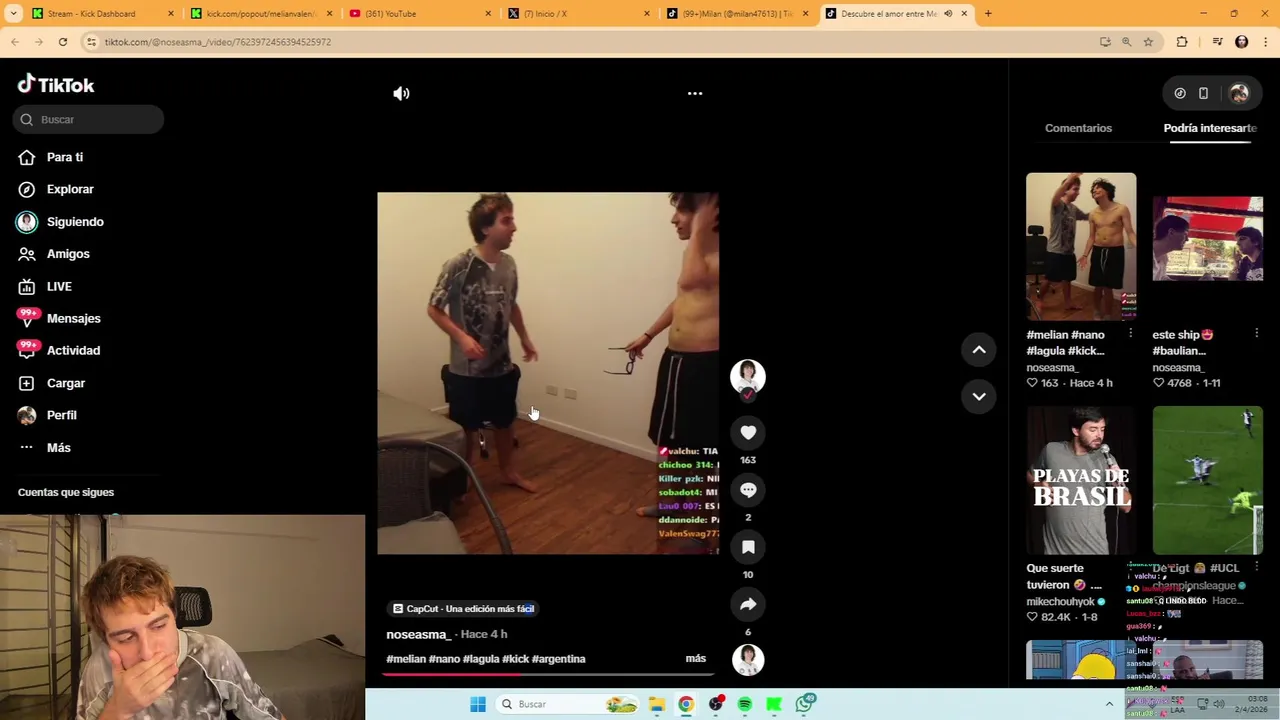
Task: Go back in browser history
Action: (x=15, y=42)
